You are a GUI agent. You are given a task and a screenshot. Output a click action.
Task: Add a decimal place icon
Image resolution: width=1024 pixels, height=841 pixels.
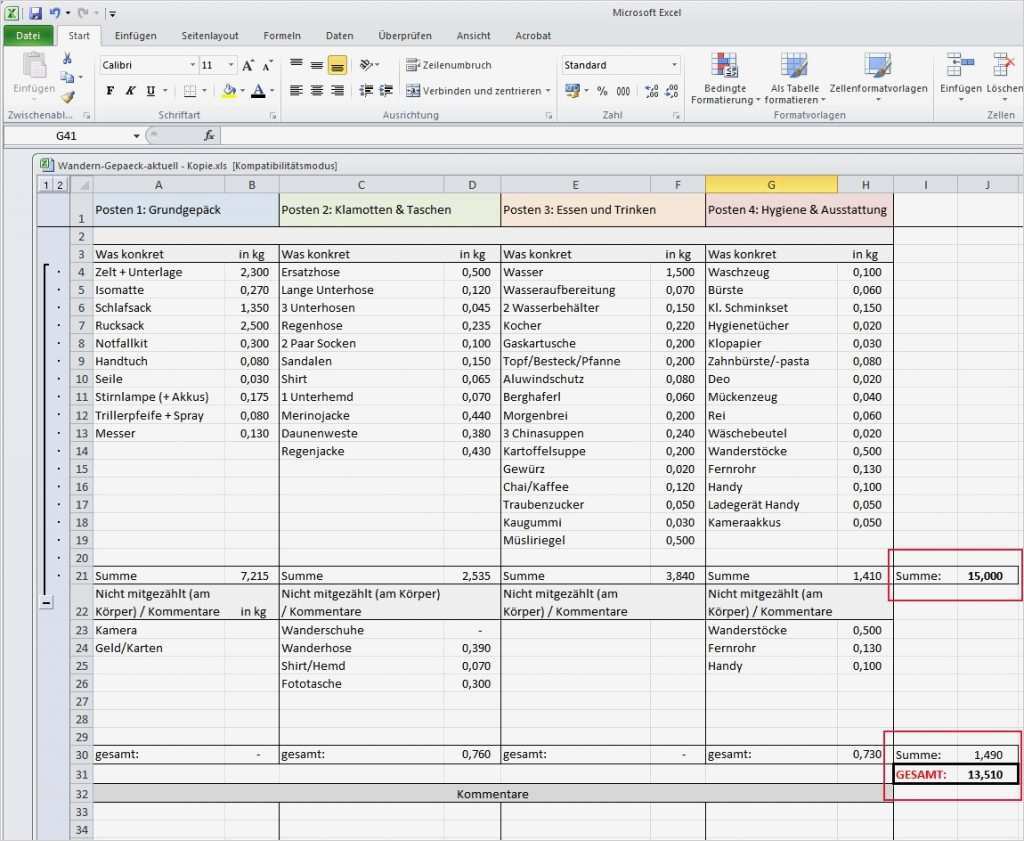(x=651, y=91)
